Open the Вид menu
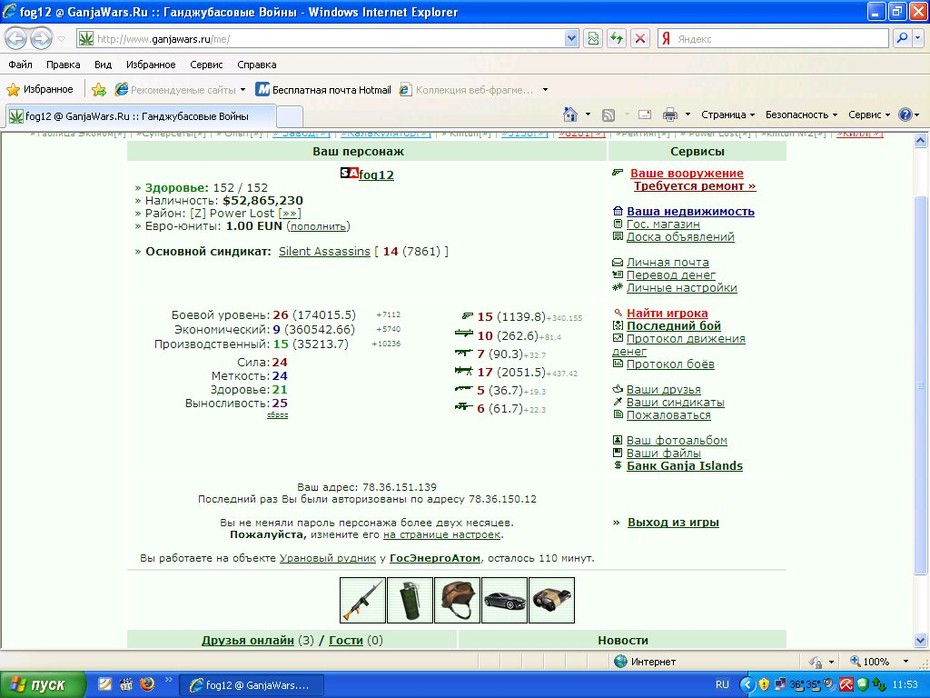The width and height of the screenshot is (930, 698). point(103,65)
